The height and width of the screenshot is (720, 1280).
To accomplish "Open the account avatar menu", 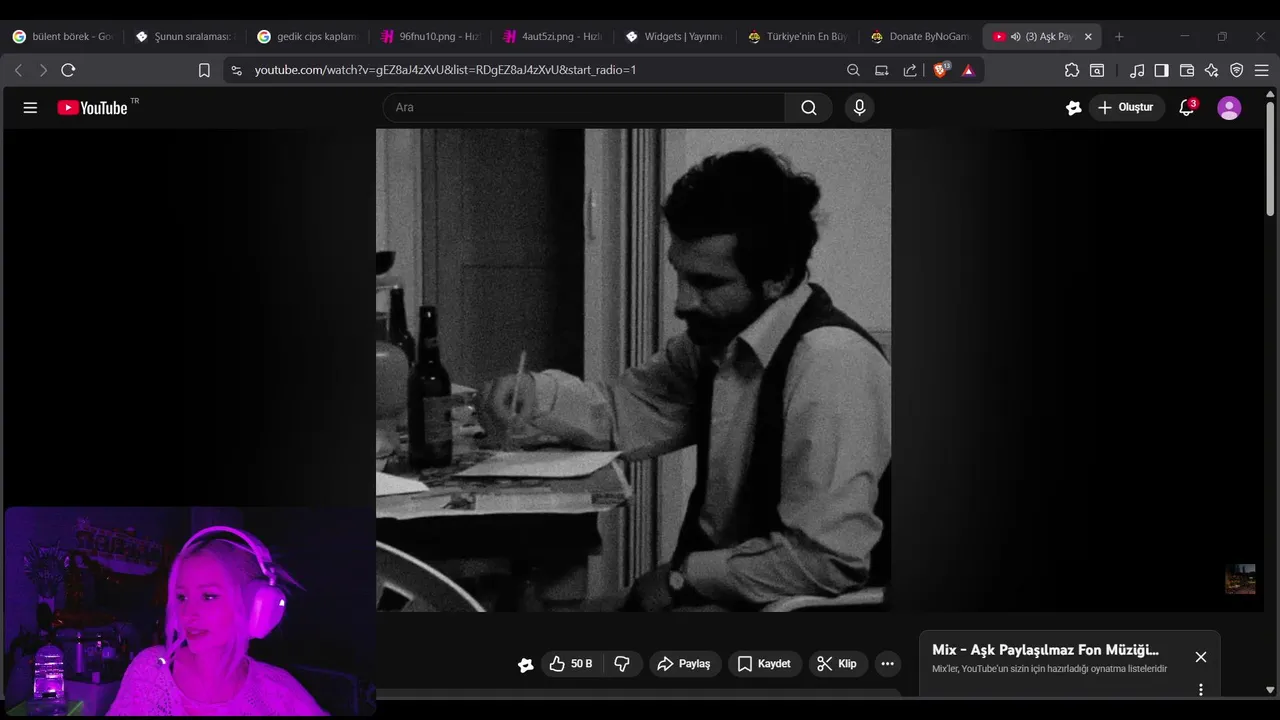I will tap(1229, 108).
